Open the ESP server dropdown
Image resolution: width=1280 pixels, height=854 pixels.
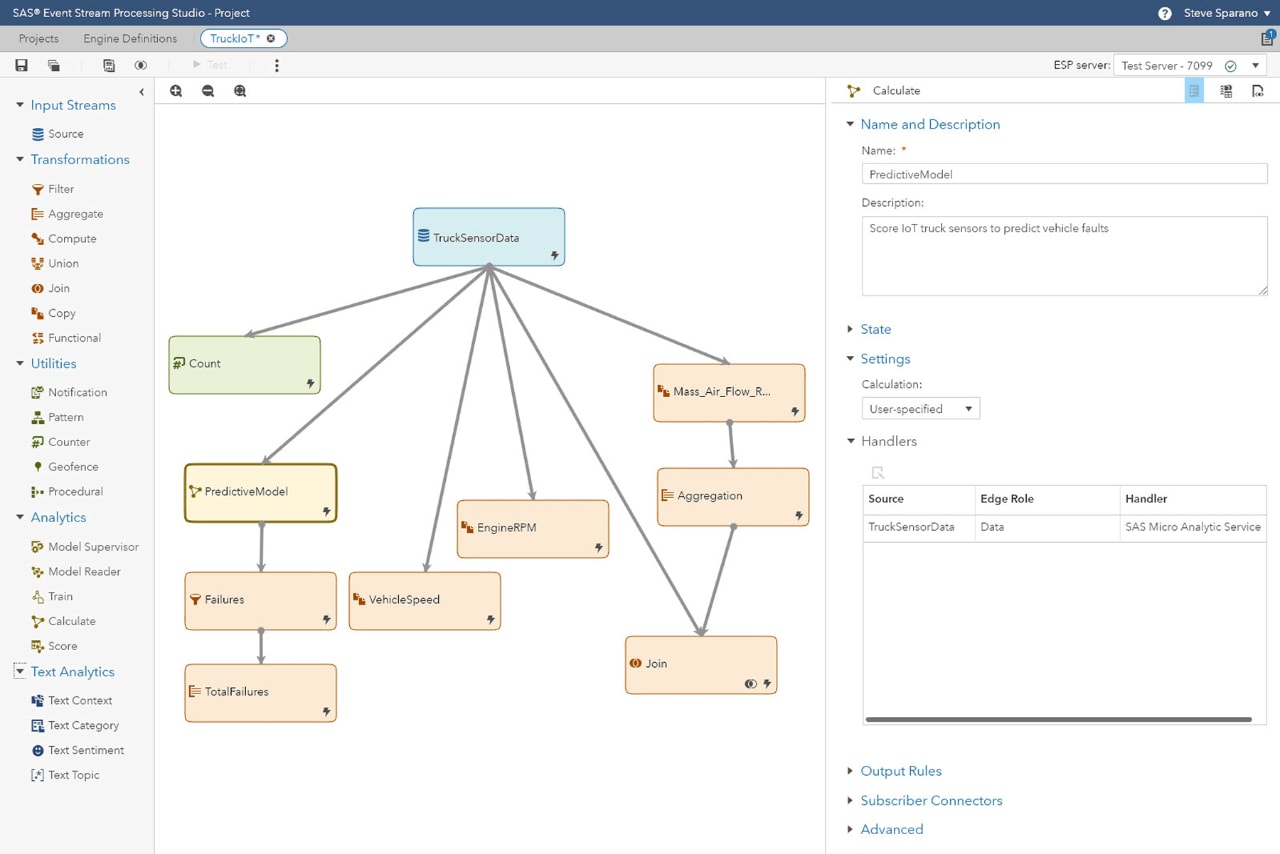coord(1190,65)
